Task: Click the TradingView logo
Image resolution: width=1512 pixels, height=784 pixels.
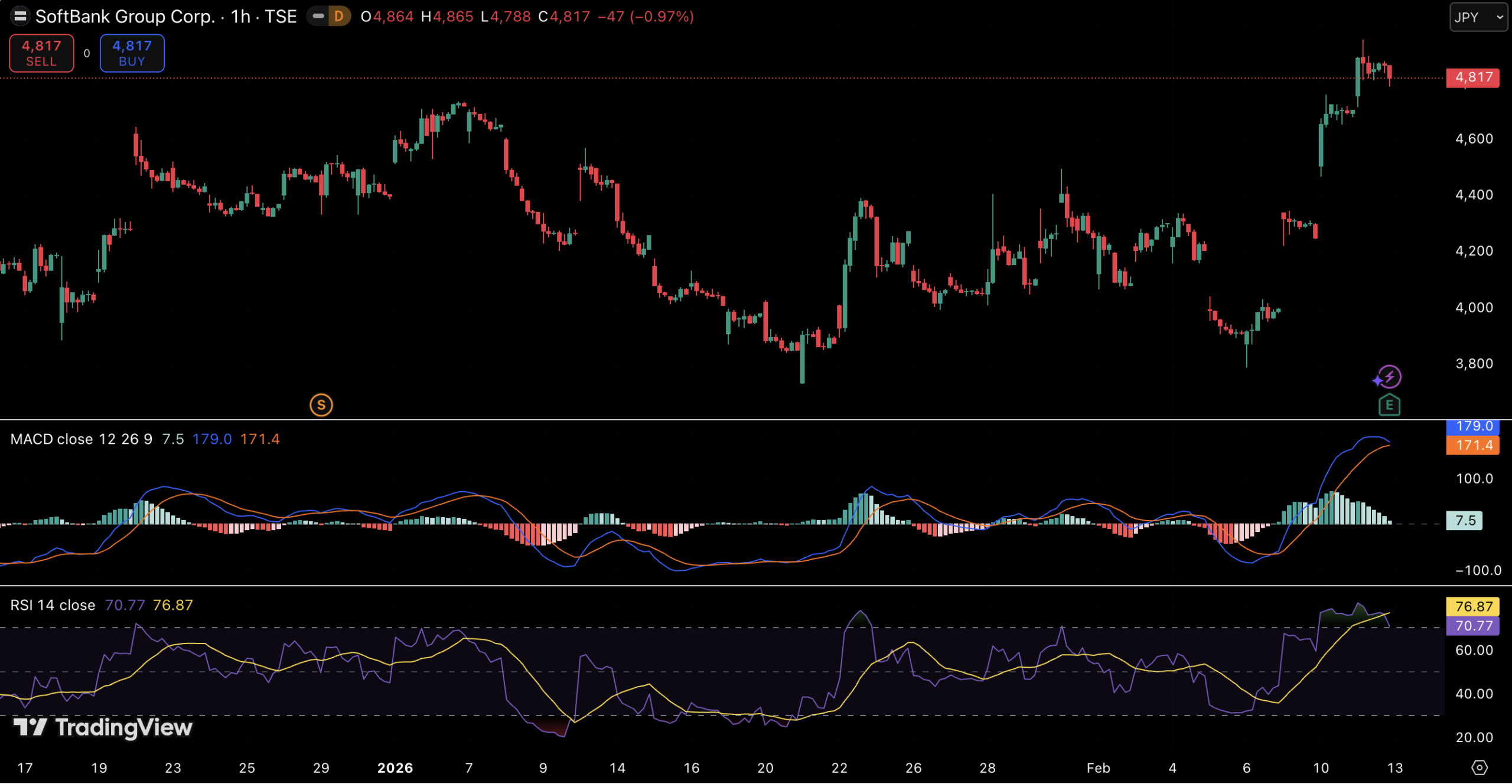Action: 103,727
